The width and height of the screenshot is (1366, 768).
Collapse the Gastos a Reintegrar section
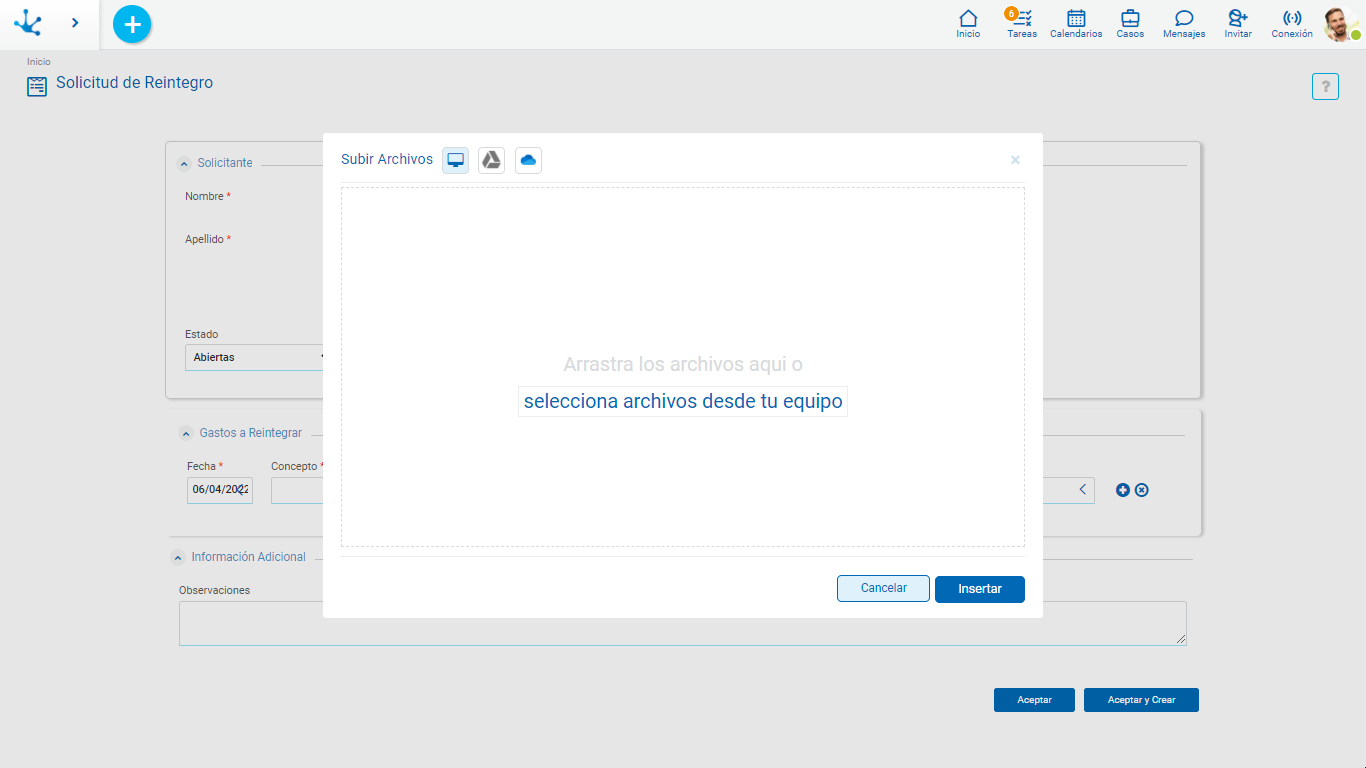pos(186,434)
